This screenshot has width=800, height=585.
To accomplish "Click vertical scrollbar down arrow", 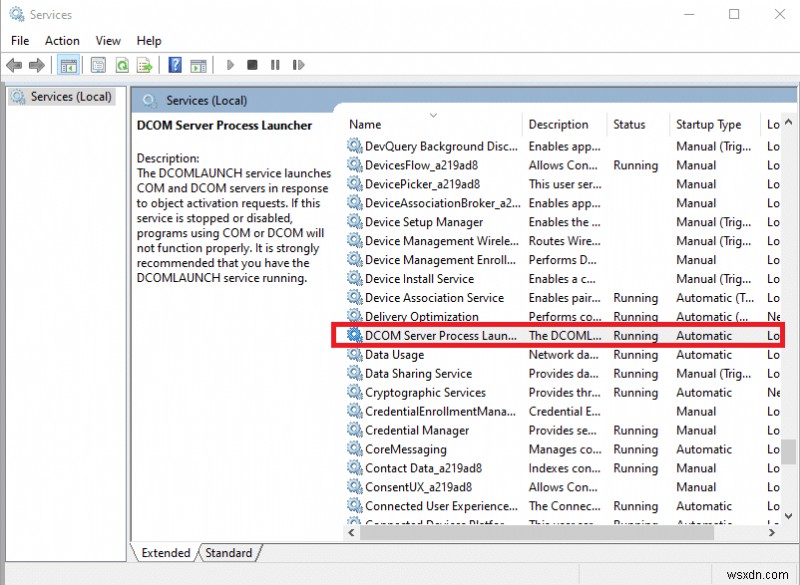I will (x=789, y=516).
